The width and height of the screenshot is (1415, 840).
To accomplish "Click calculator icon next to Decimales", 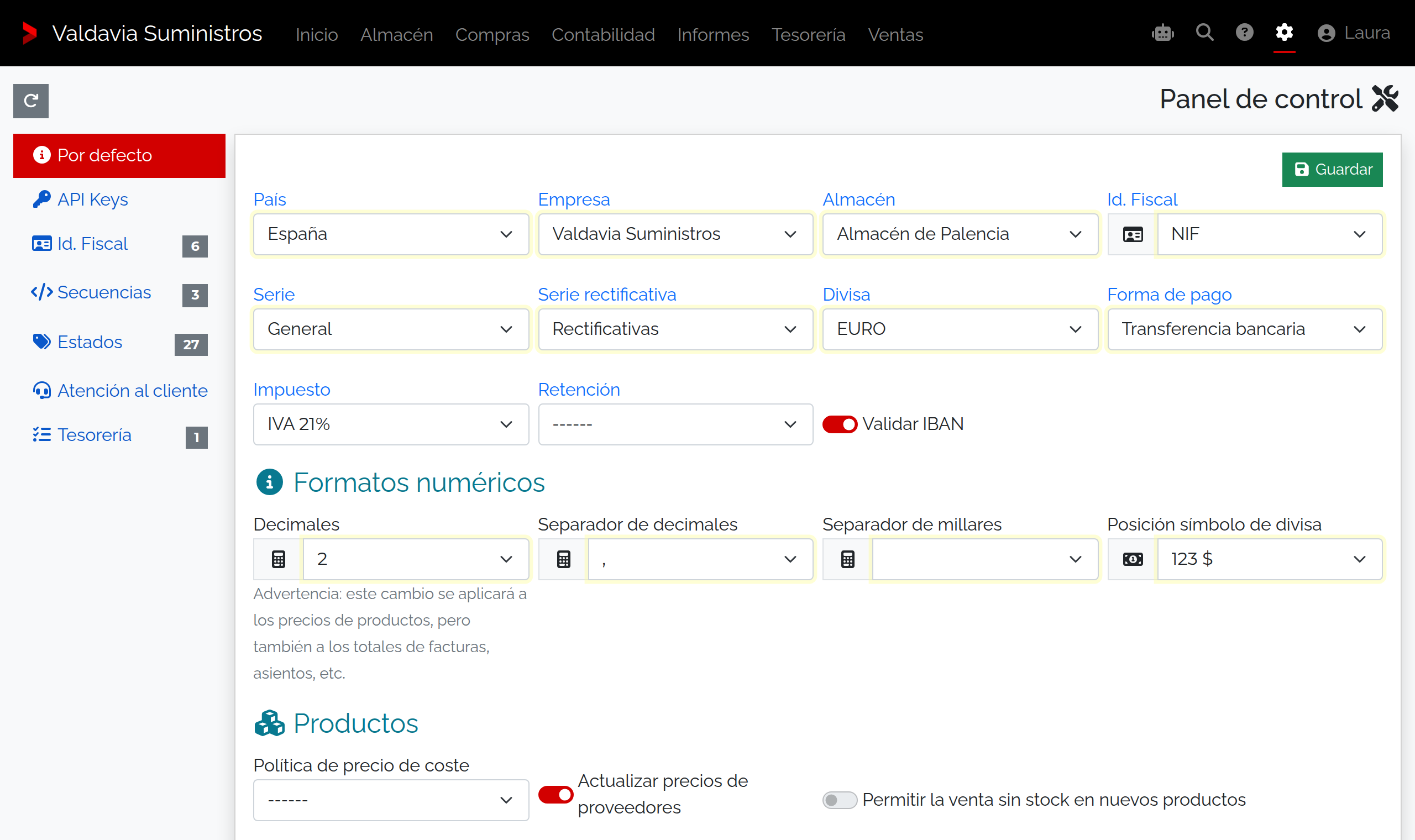I will click(279, 559).
